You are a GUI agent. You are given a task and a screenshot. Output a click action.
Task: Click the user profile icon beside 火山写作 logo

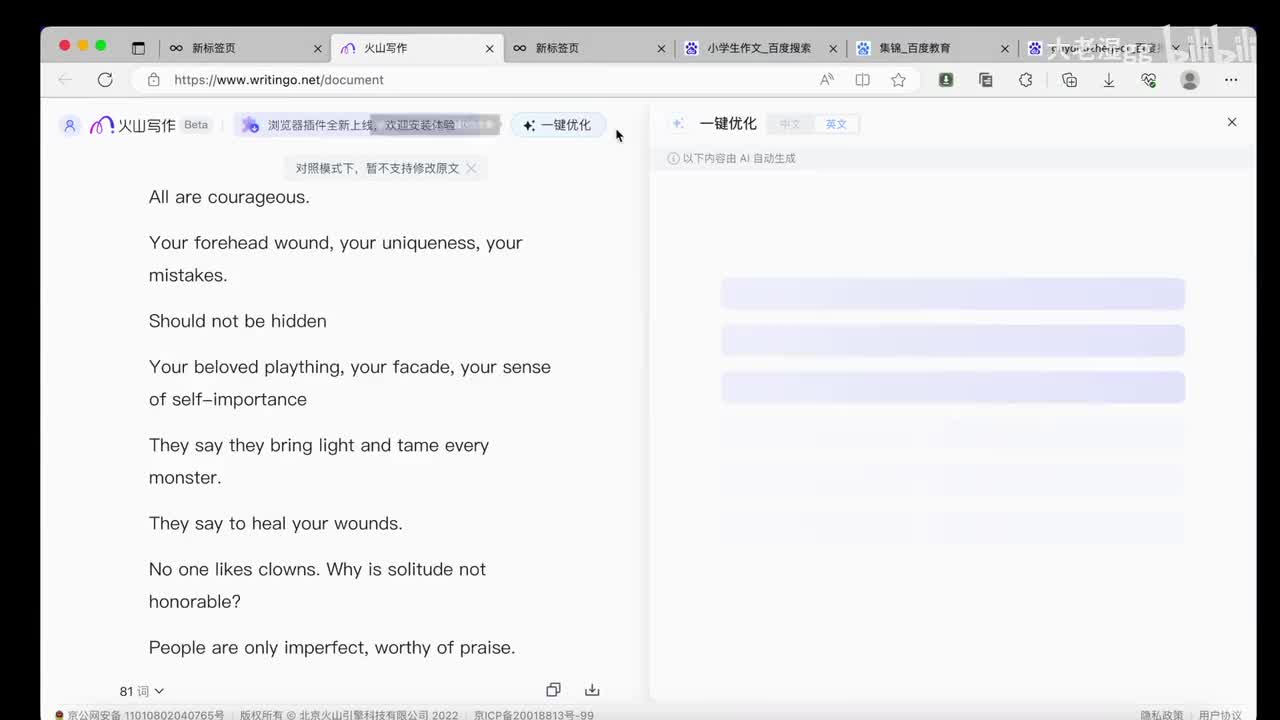coord(69,125)
